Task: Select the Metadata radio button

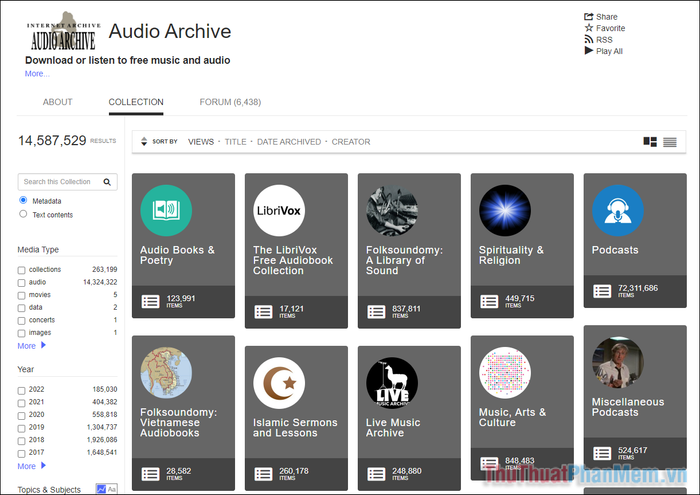Action: point(23,200)
